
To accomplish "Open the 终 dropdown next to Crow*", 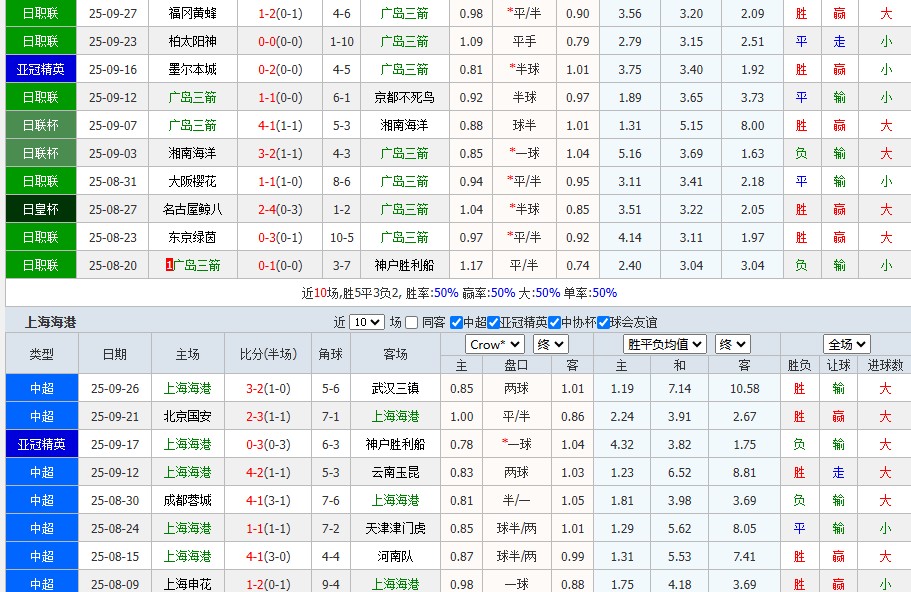I will click(548, 343).
